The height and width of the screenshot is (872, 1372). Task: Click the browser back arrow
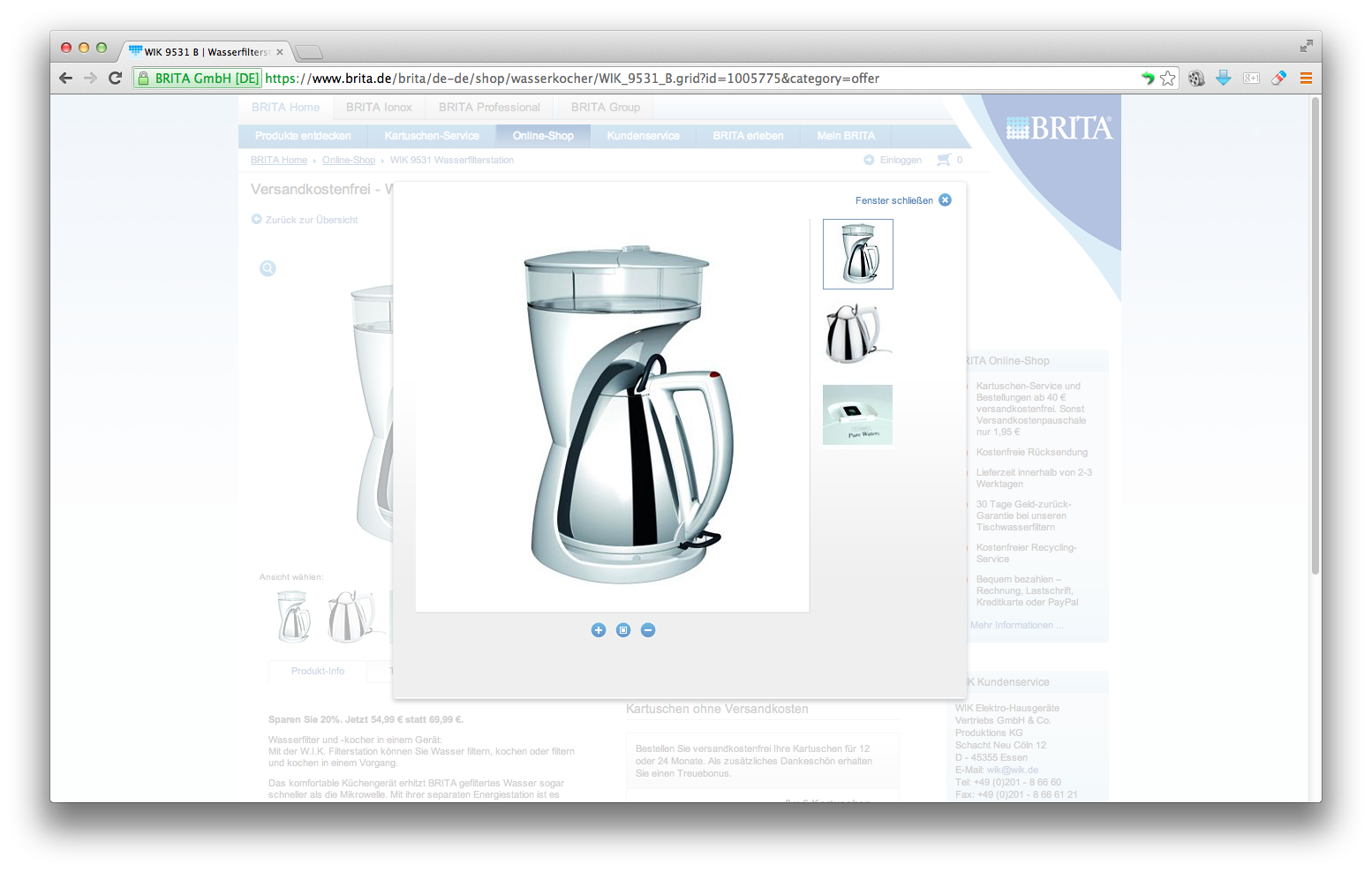pyautogui.click(x=65, y=78)
